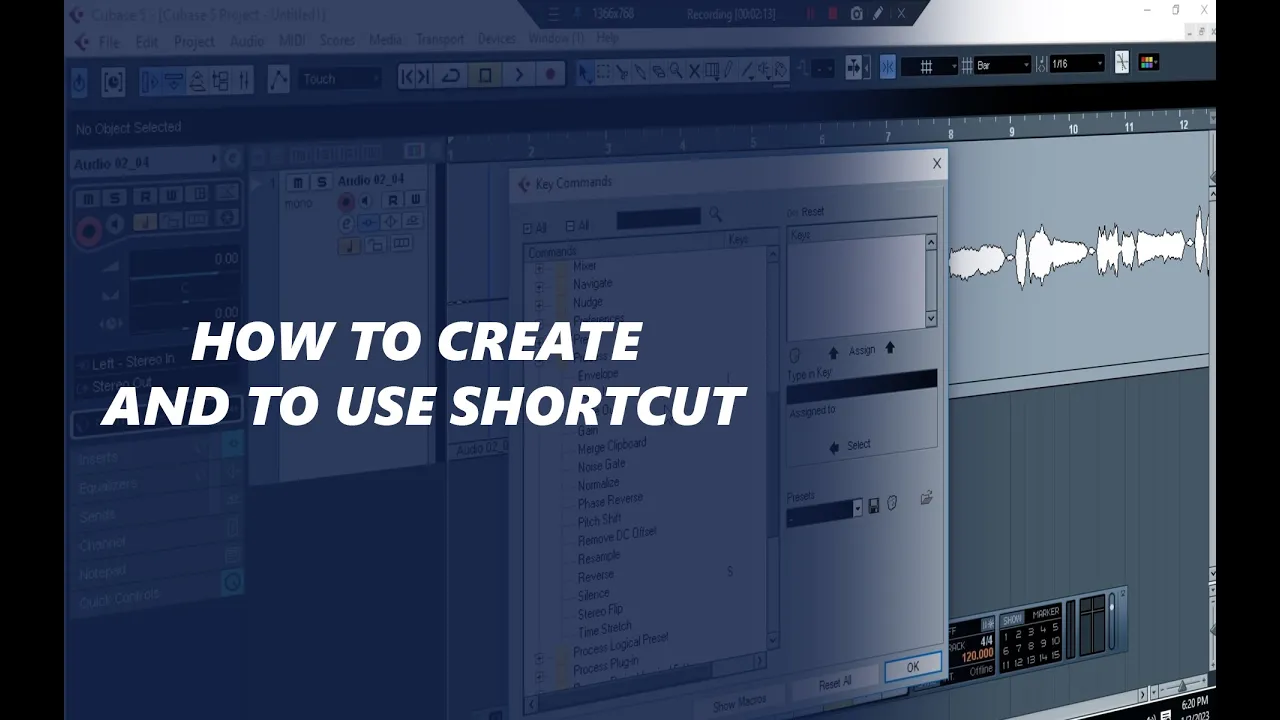Select the Stereo Flip command

(x=600, y=611)
